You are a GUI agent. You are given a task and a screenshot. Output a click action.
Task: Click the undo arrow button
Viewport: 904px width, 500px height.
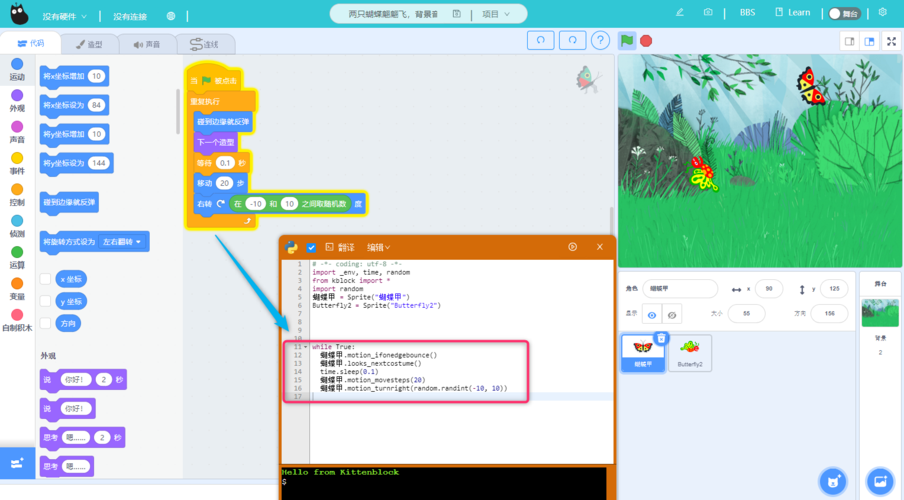541,41
